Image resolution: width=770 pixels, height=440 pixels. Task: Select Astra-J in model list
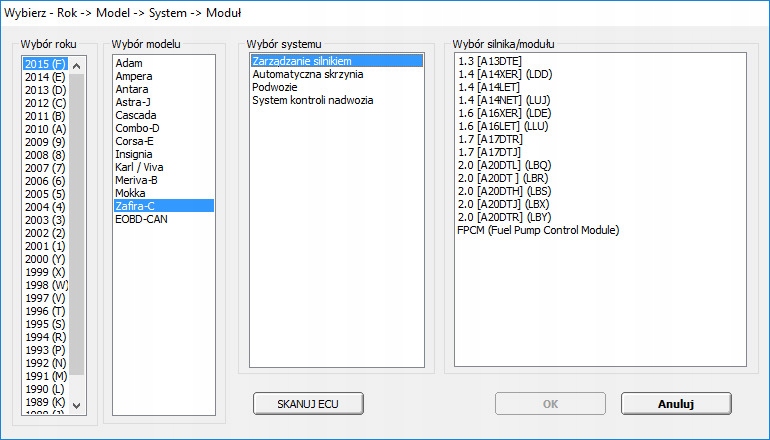[x=136, y=101]
